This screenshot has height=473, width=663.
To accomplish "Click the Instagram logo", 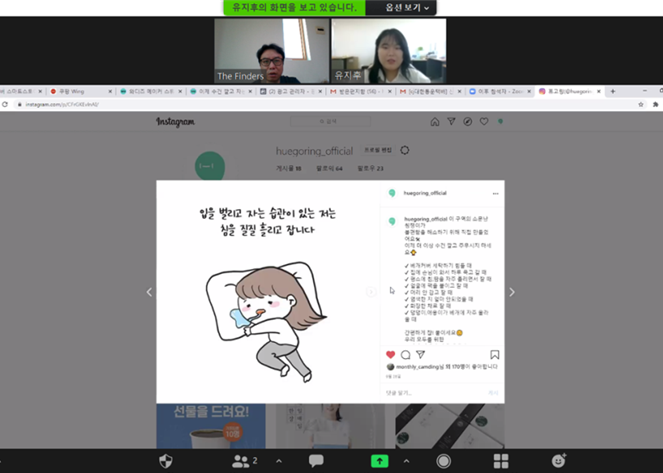I will [175, 122].
